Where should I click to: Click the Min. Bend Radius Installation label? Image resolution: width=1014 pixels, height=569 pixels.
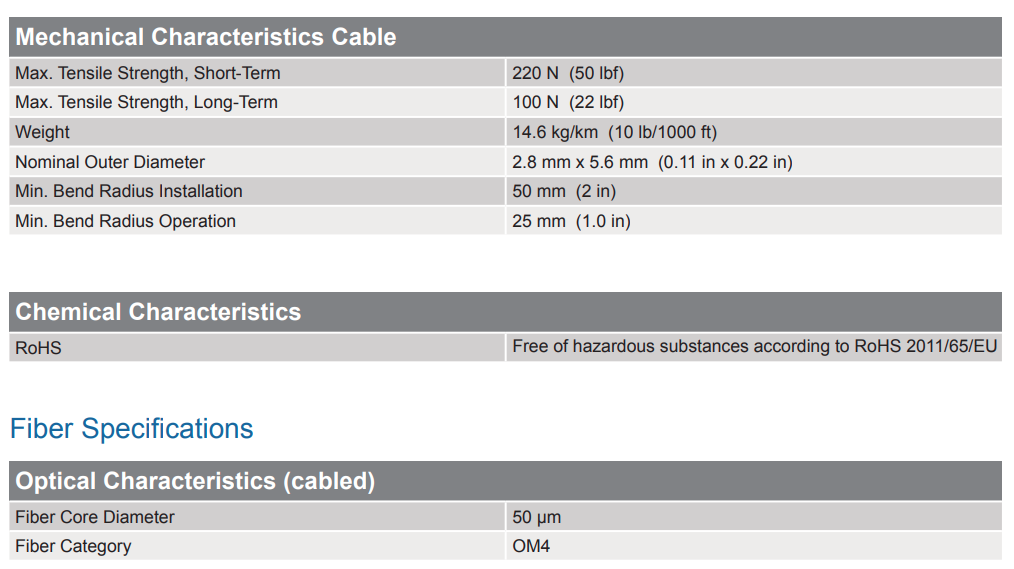tap(129, 191)
